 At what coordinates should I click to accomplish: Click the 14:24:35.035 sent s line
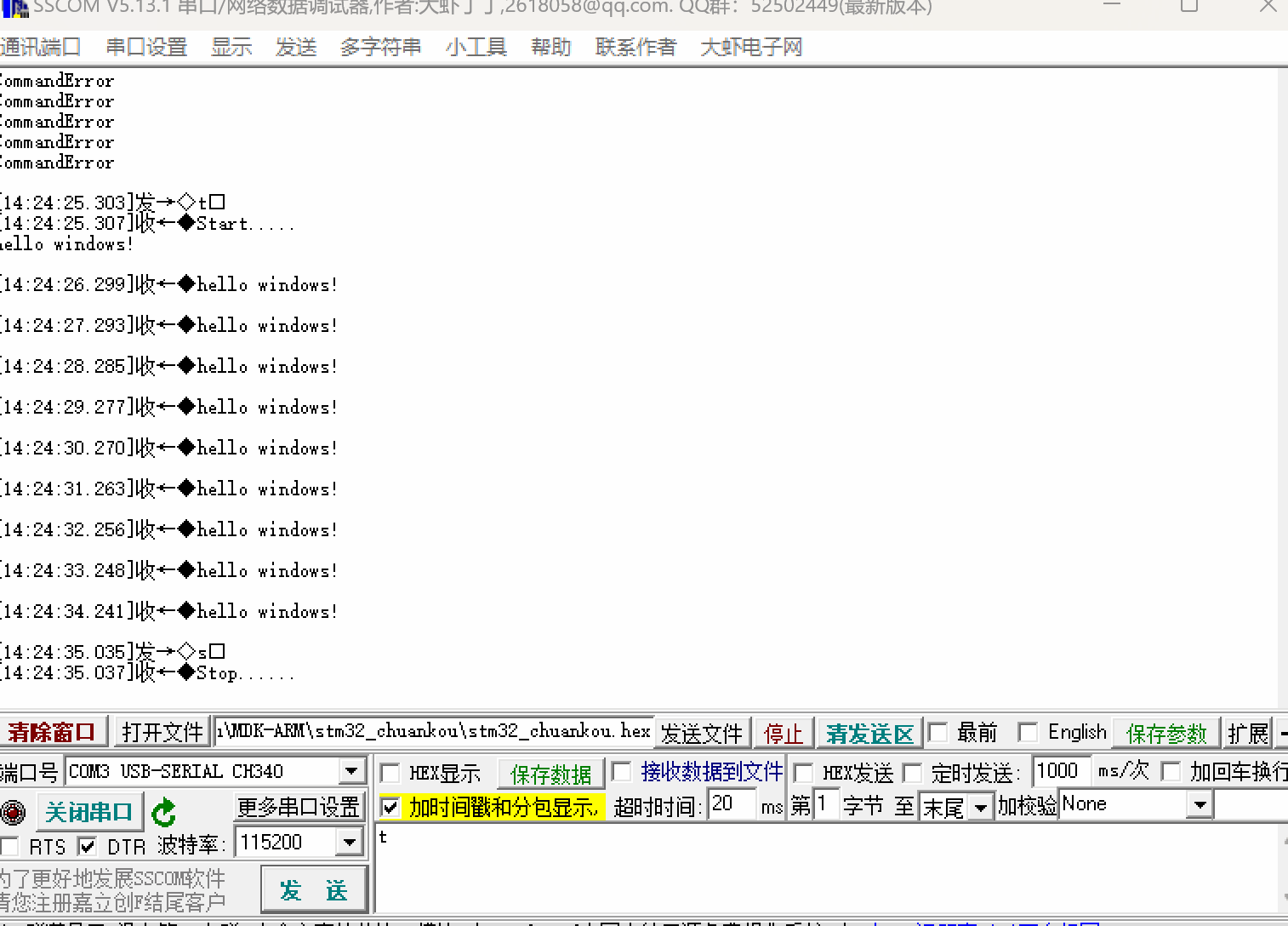pyautogui.click(x=113, y=653)
